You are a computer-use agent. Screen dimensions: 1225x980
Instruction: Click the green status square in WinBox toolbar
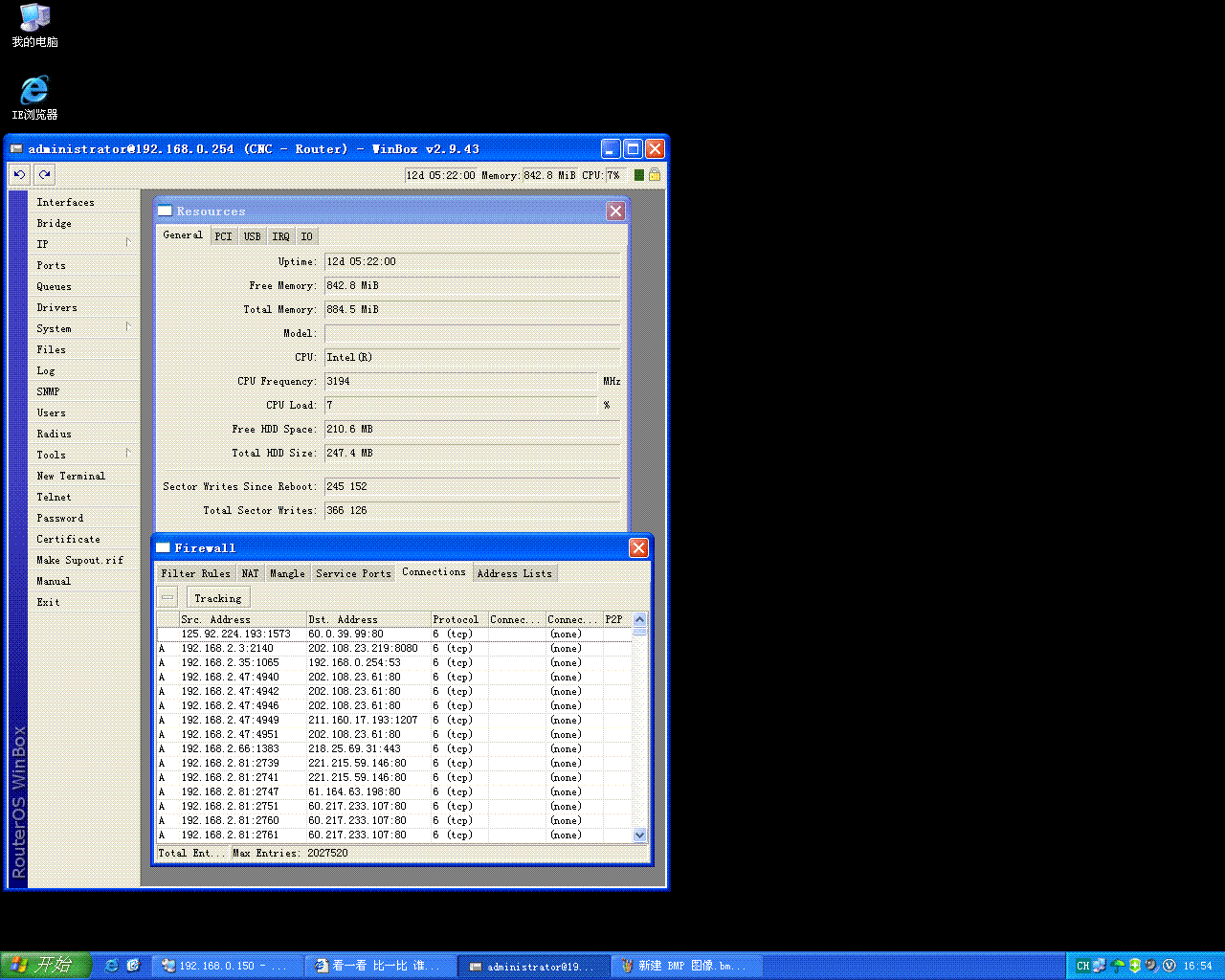(639, 175)
